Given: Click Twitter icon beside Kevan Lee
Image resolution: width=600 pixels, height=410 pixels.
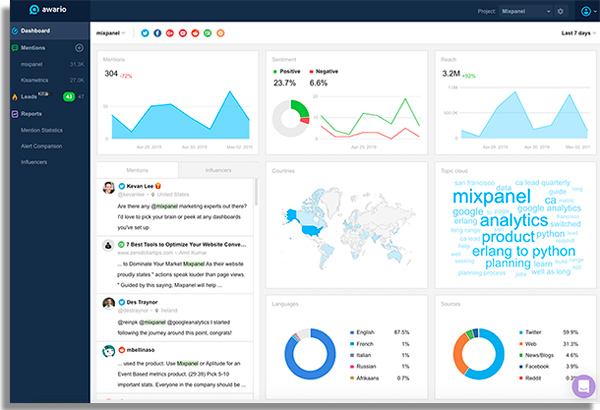Looking at the screenshot, I should point(122,186).
